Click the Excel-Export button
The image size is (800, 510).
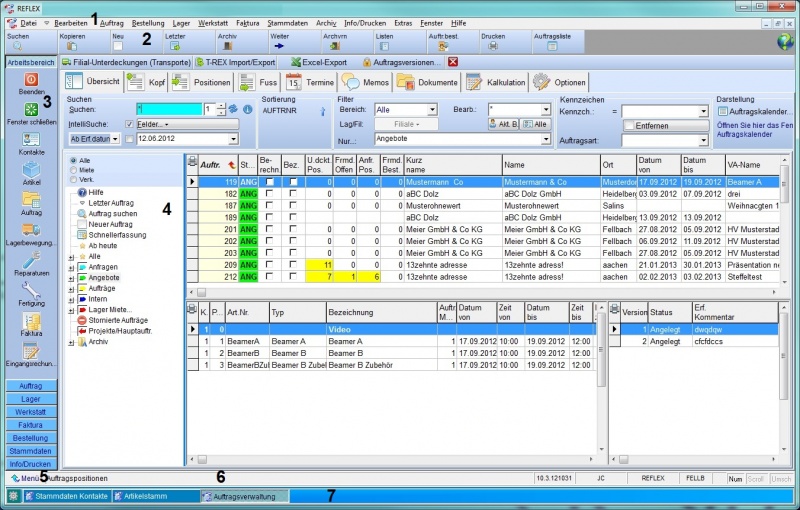pyautogui.click(x=319, y=62)
